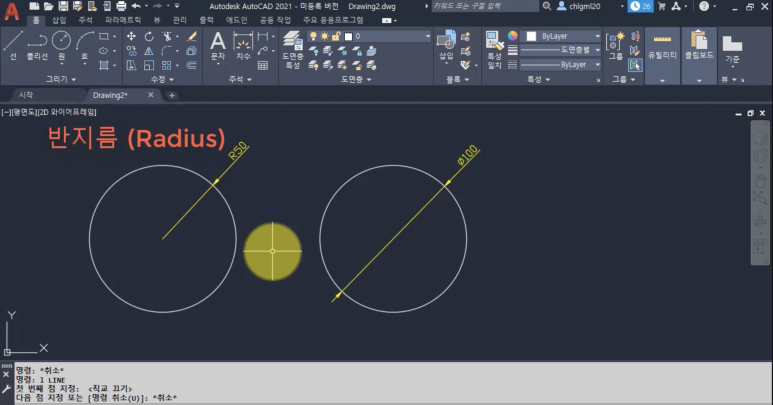Expand the 특성 panel title
The image size is (773, 405).
(x=538, y=79)
